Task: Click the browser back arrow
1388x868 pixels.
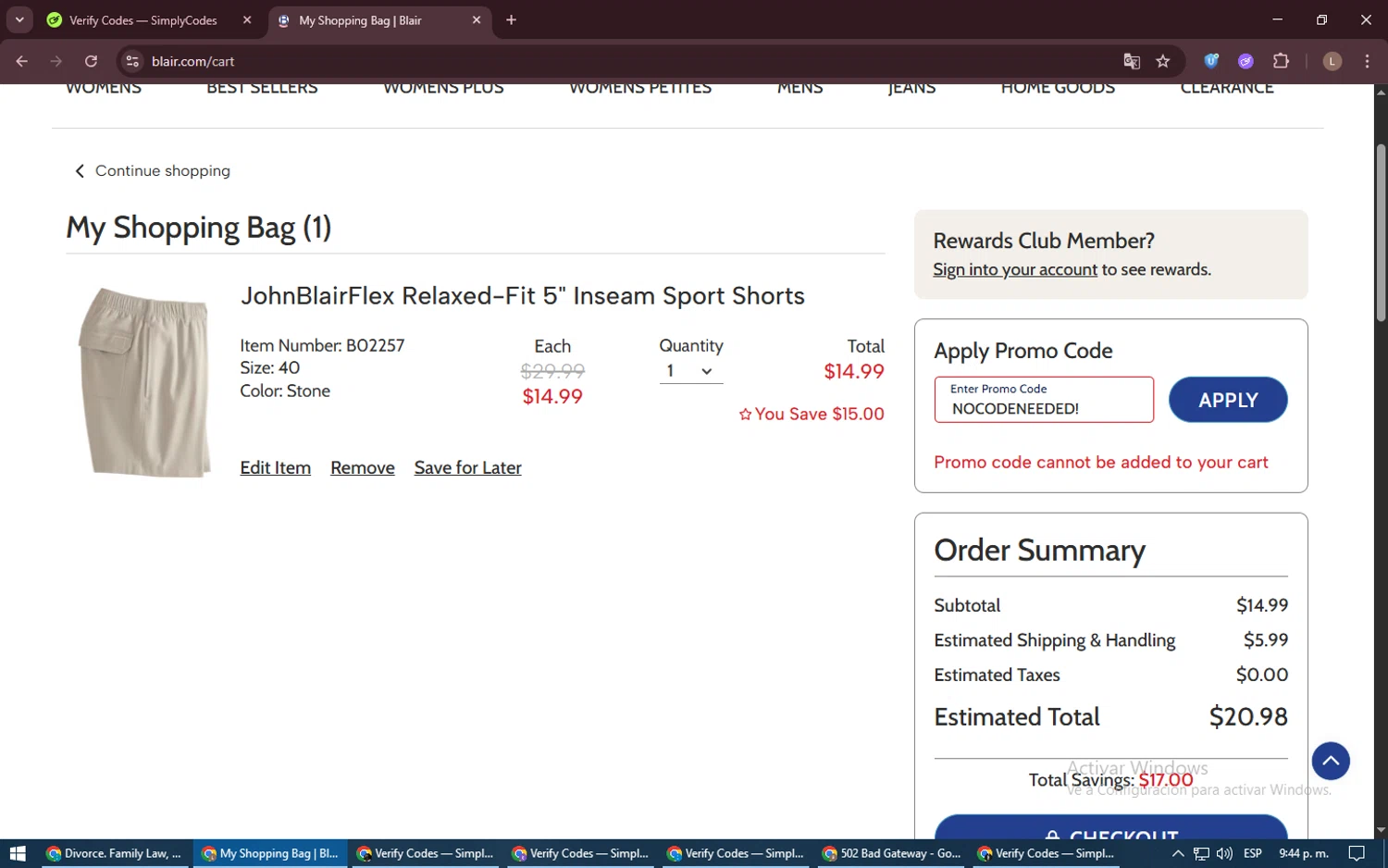Action: 22,61
